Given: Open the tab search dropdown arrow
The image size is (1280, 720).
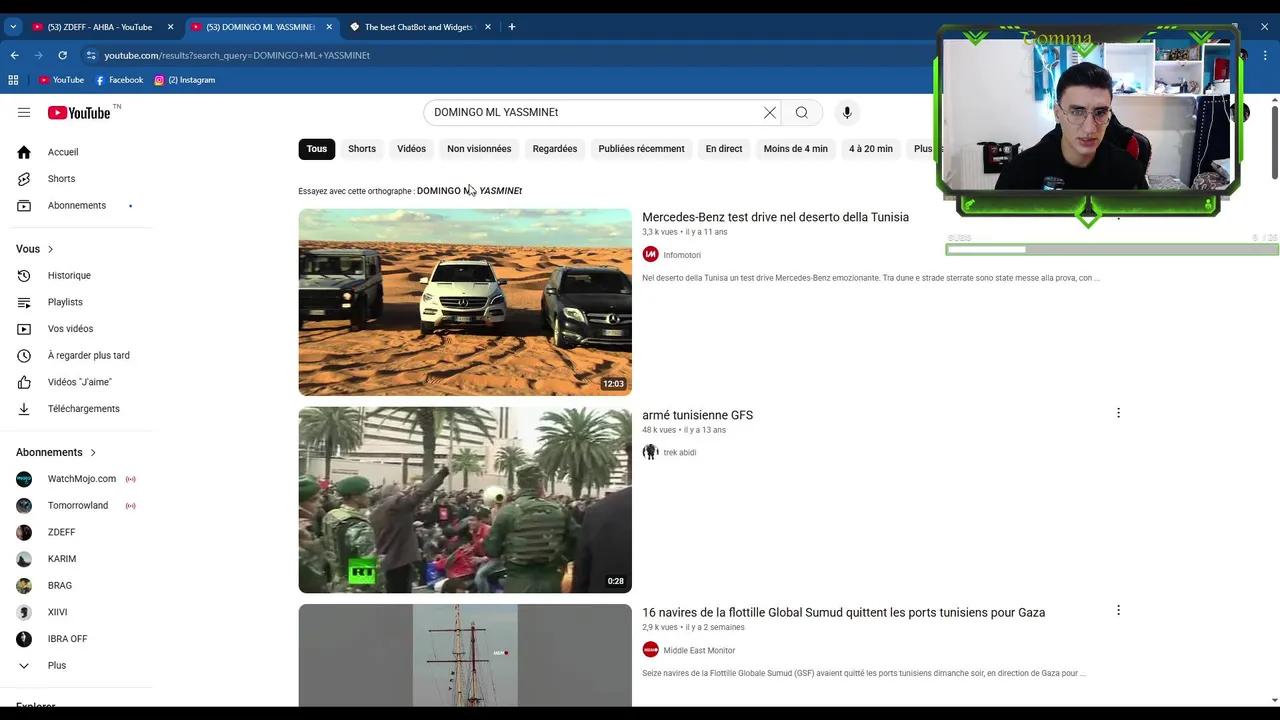Looking at the screenshot, I should [x=13, y=27].
